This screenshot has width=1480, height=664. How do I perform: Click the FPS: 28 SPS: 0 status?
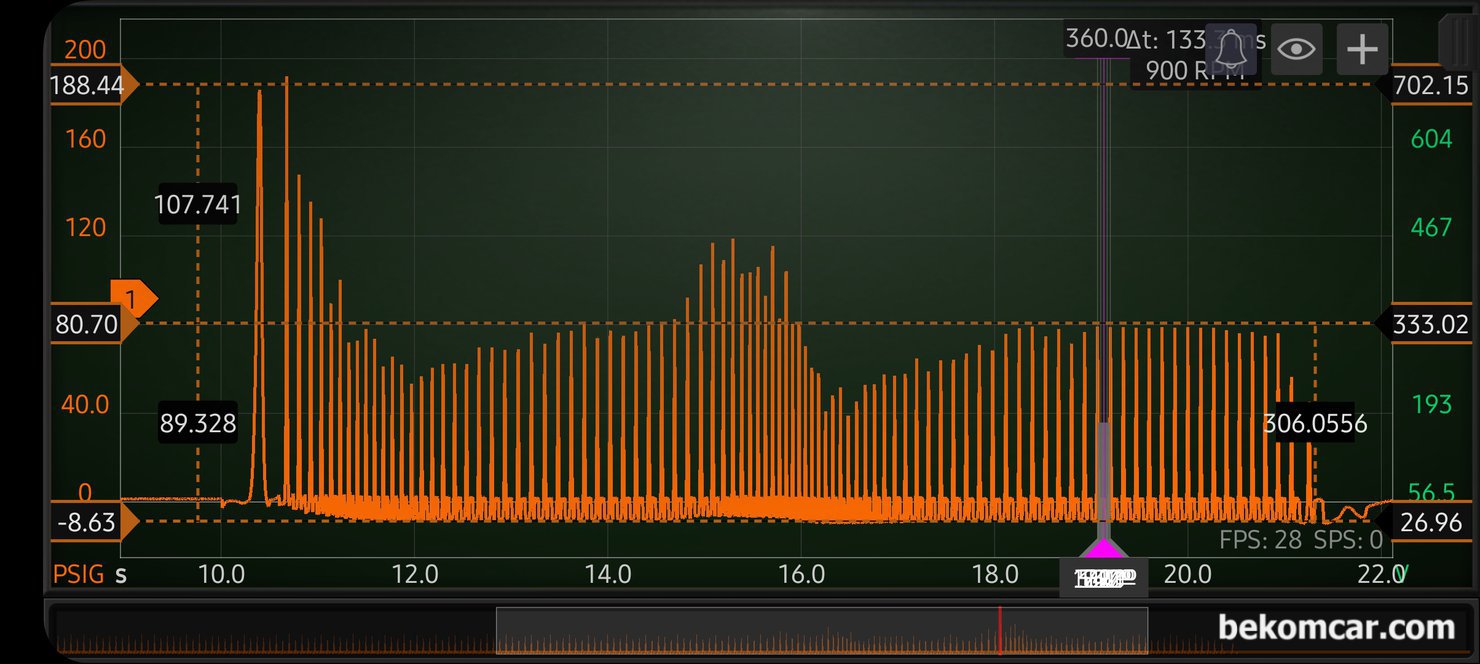click(x=1301, y=541)
